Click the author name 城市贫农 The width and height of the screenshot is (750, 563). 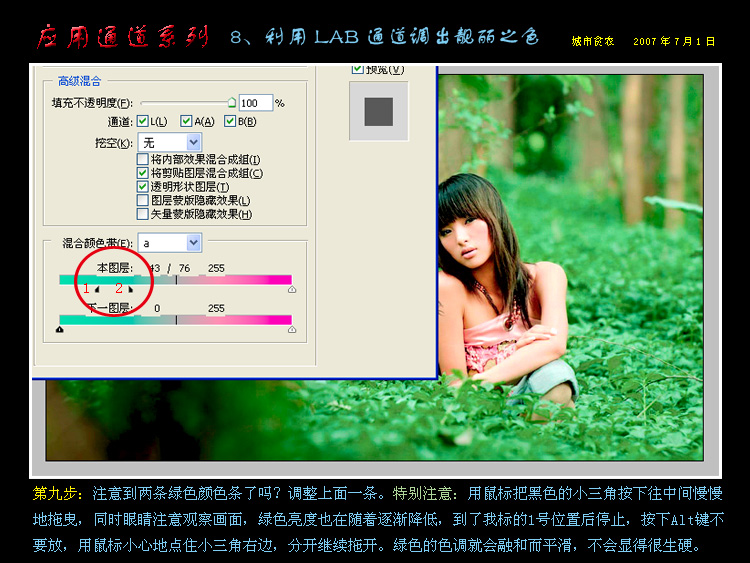[x=593, y=42]
